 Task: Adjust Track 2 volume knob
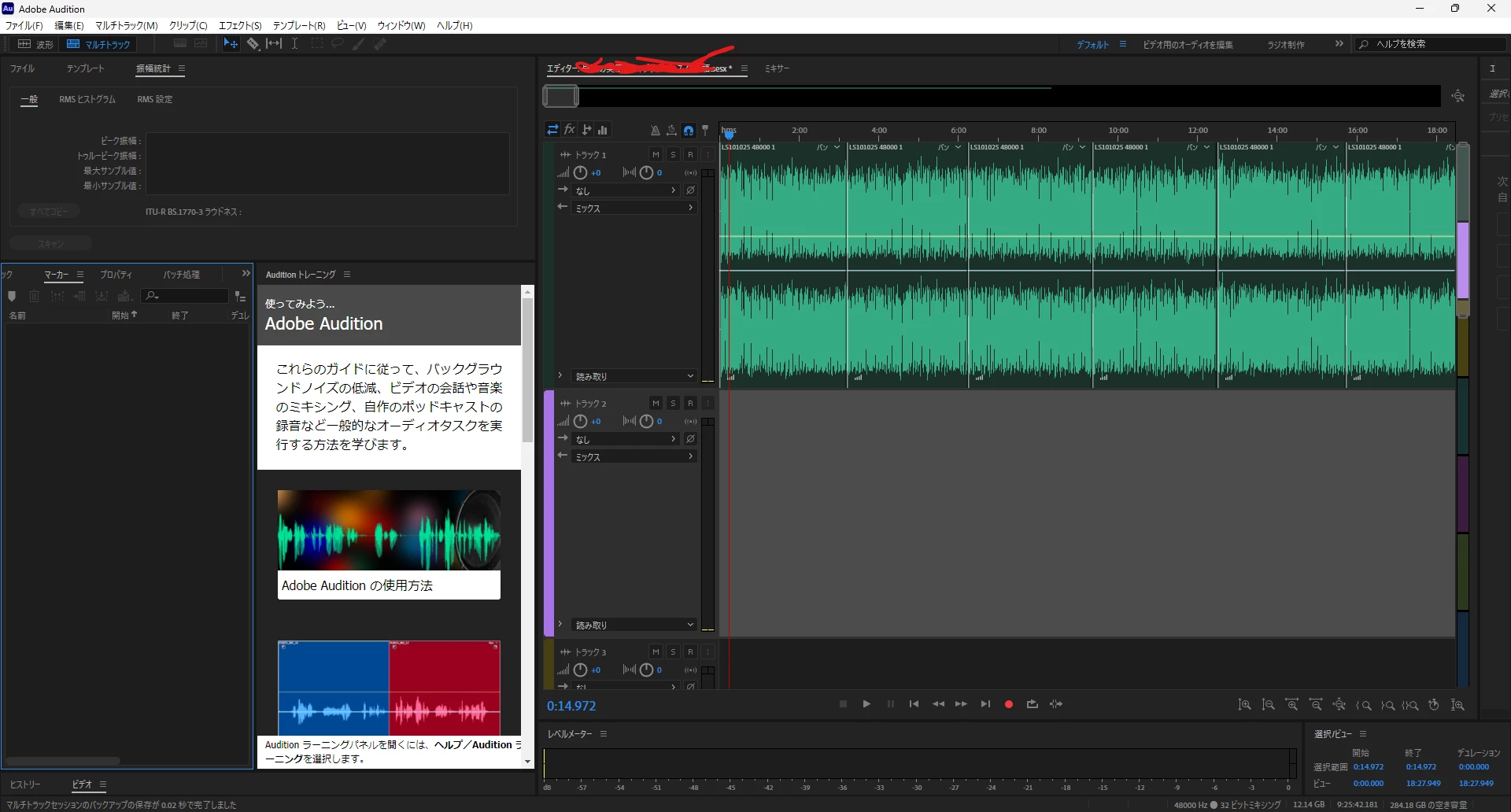(580, 421)
